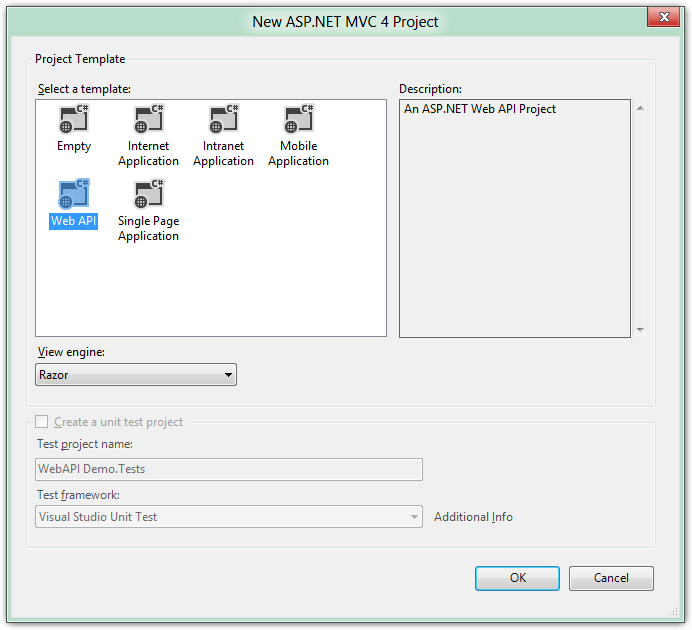Image resolution: width=692 pixels, height=630 pixels.
Task: Click the 'Test framework:' label
Action: pyautogui.click(x=78, y=495)
